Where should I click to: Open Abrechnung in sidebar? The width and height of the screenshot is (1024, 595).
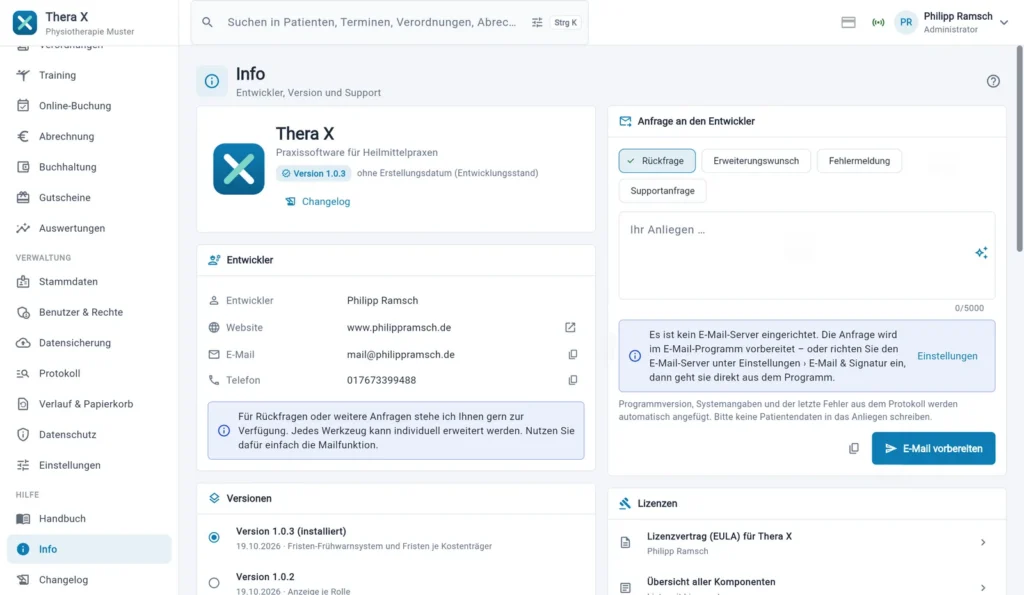click(x=89, y=137)
